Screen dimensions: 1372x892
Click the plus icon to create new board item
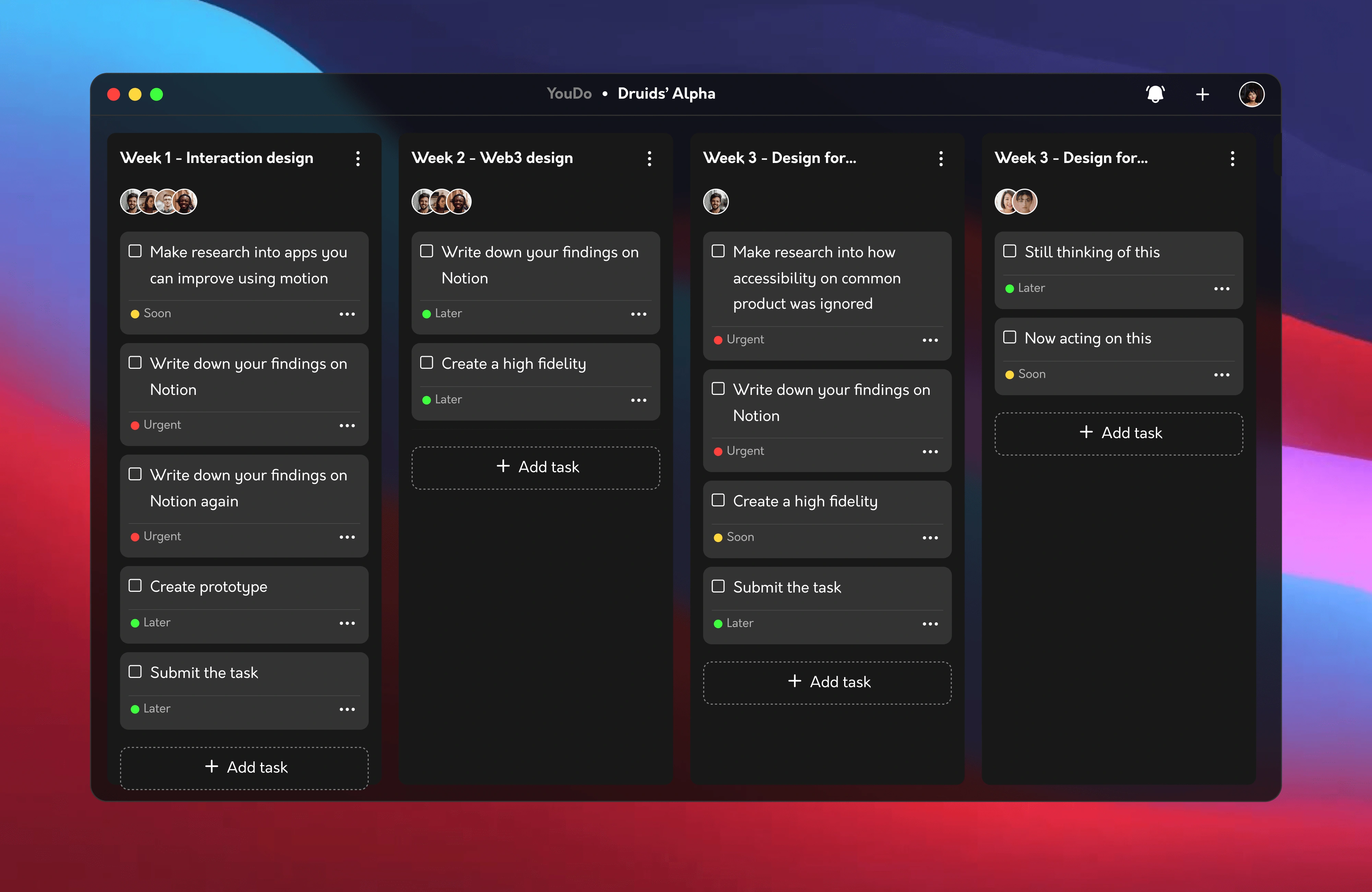click(1202, 93)
